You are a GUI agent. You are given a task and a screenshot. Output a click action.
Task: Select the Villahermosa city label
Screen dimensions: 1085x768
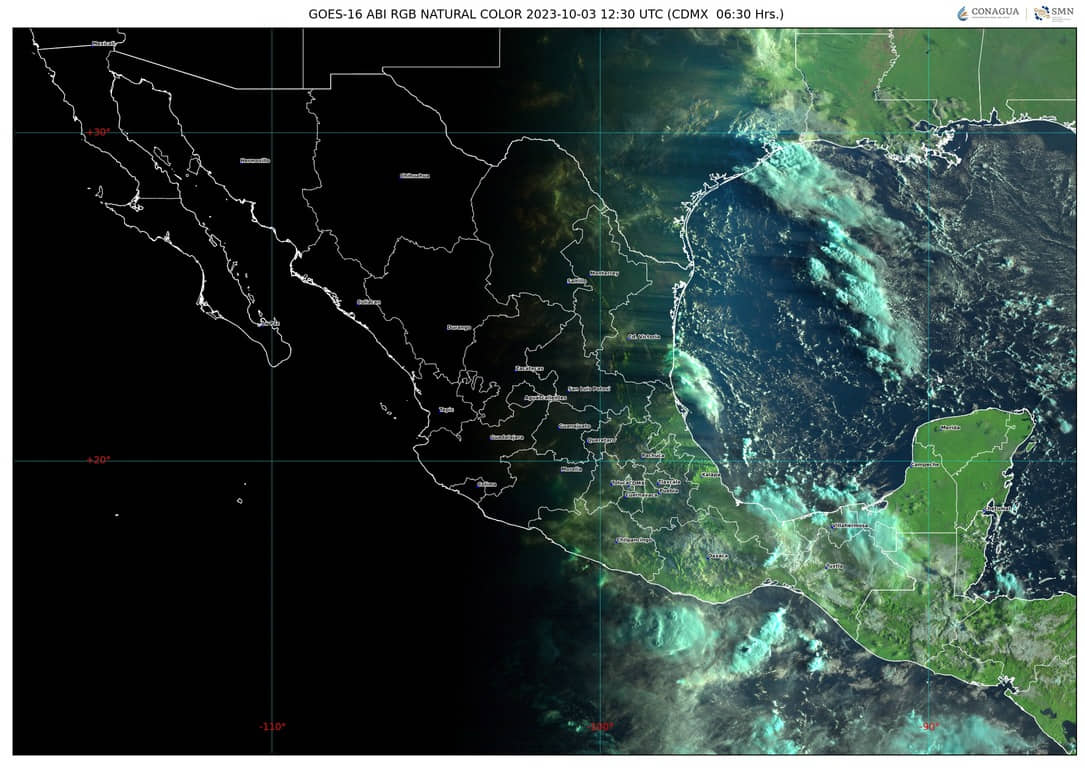pos(850,525)
